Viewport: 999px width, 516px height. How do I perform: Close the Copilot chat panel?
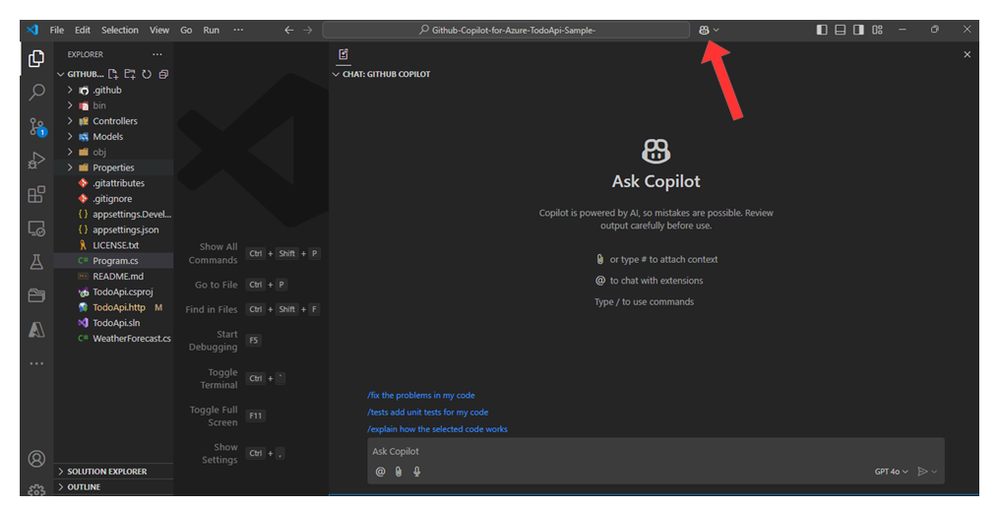tap(967, 55)
